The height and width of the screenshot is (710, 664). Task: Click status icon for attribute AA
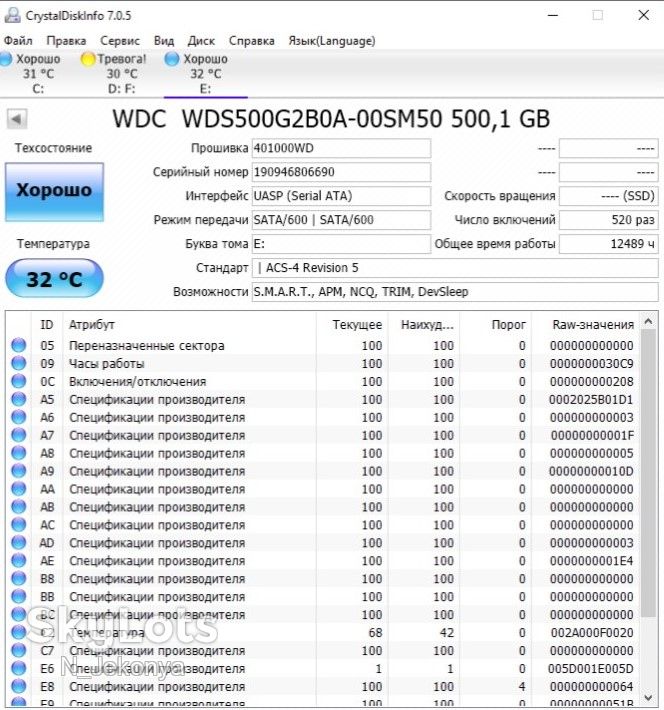pos(19,489)
